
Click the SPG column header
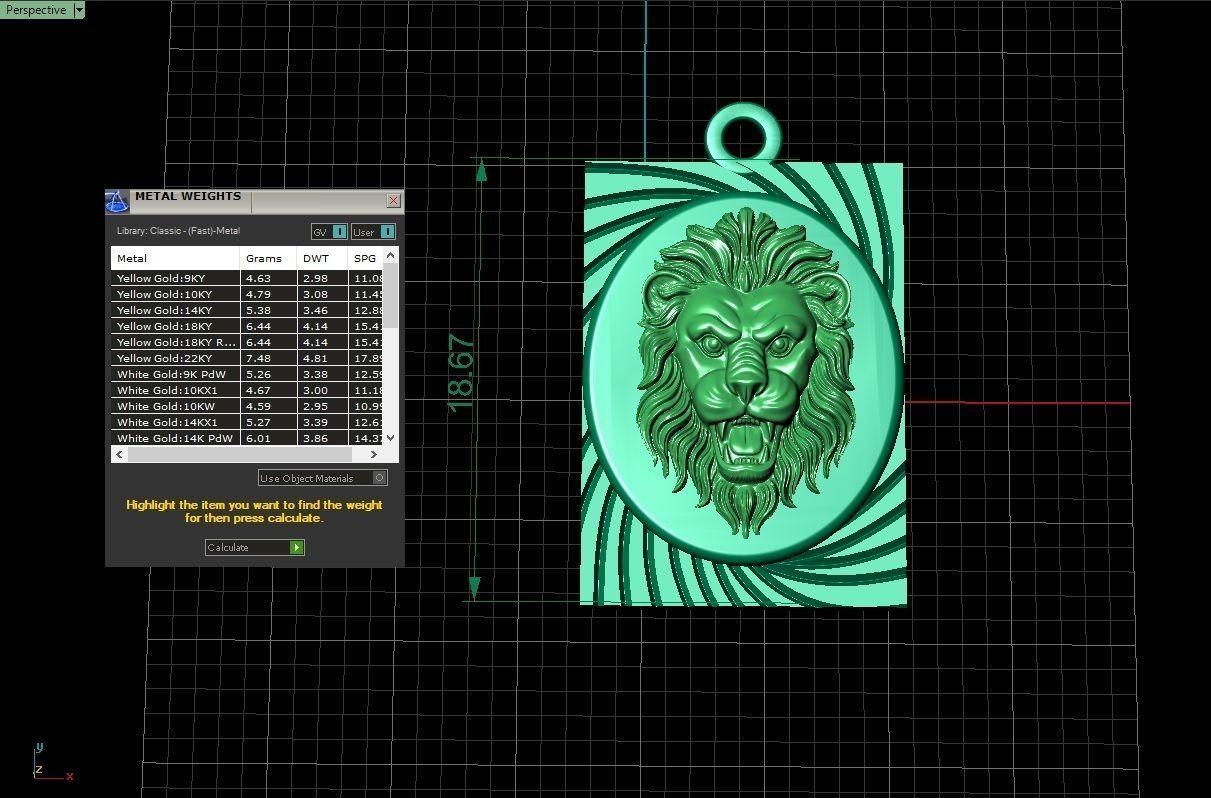click(365, 258)
